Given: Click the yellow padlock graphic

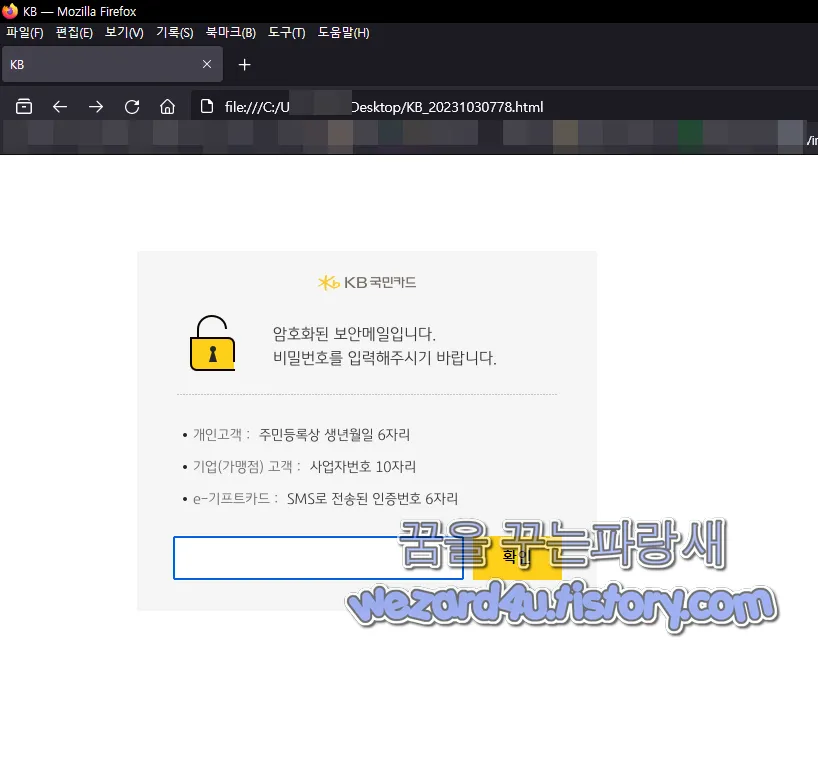Looking at the screenshot, I should [x=212, y=344].
